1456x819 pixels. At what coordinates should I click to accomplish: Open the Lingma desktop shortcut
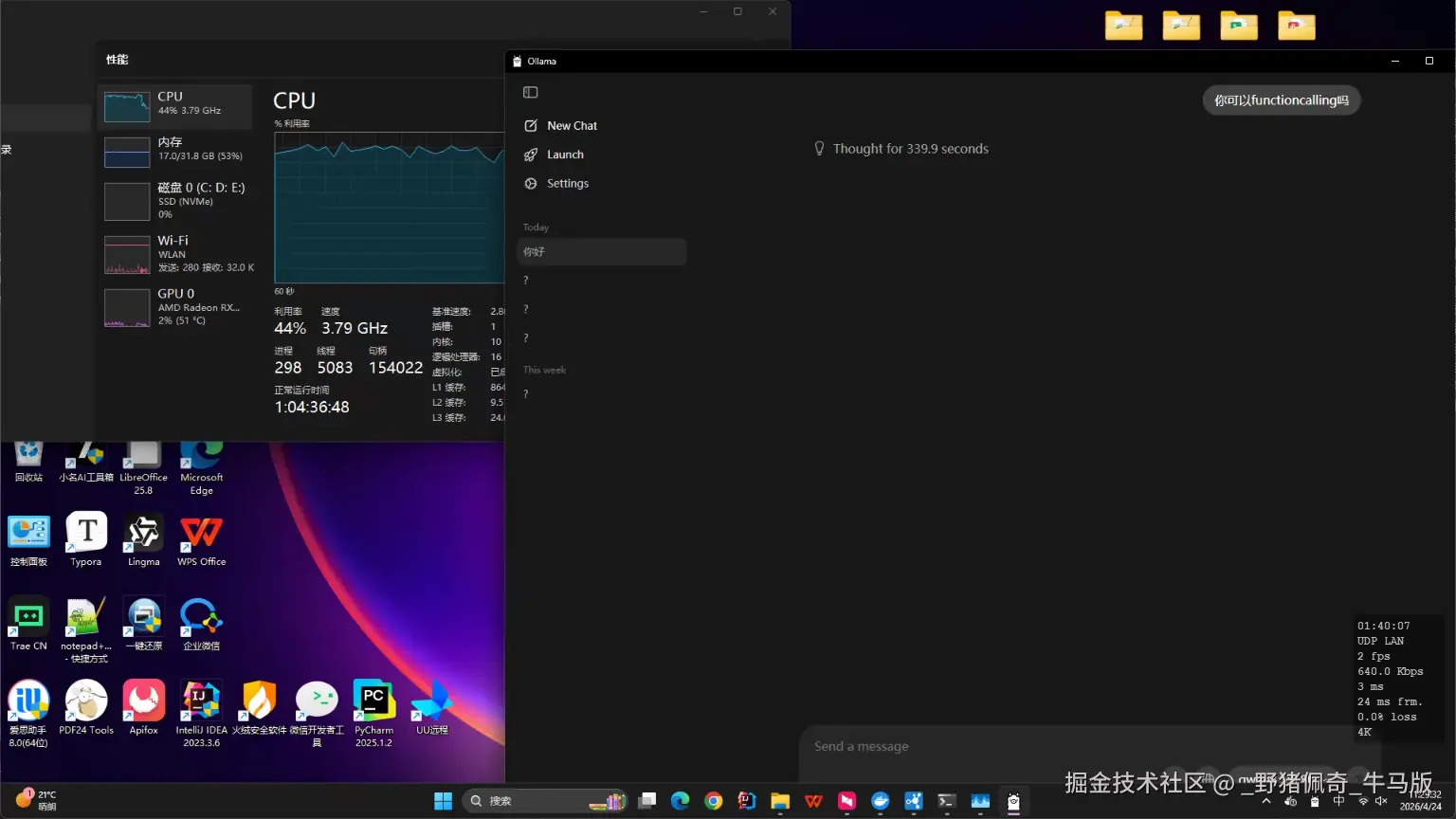coord(143,535)
